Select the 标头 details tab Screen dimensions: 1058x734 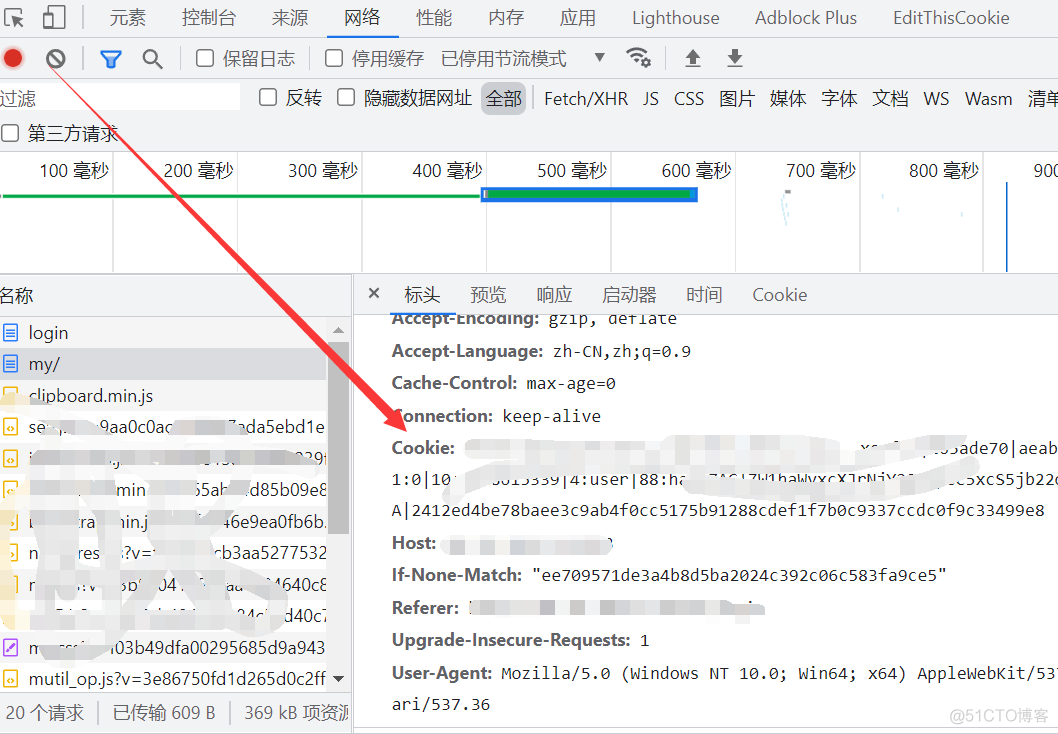click(x=422, y=295)
